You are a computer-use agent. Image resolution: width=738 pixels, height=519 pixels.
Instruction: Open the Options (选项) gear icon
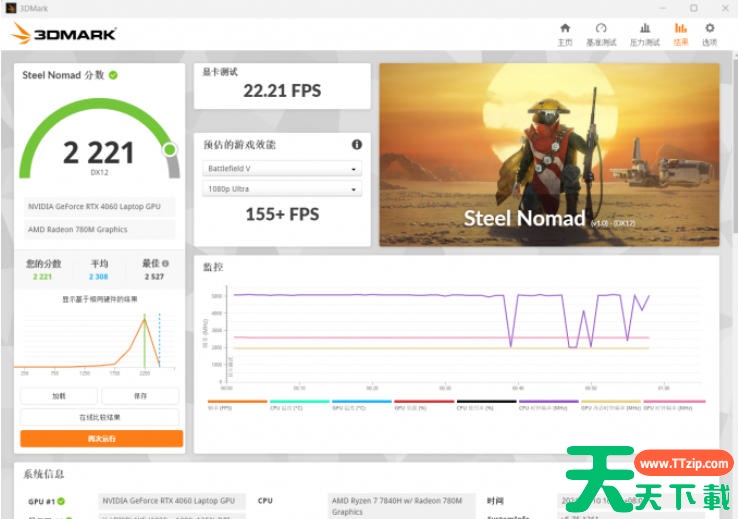click(709, 33)
